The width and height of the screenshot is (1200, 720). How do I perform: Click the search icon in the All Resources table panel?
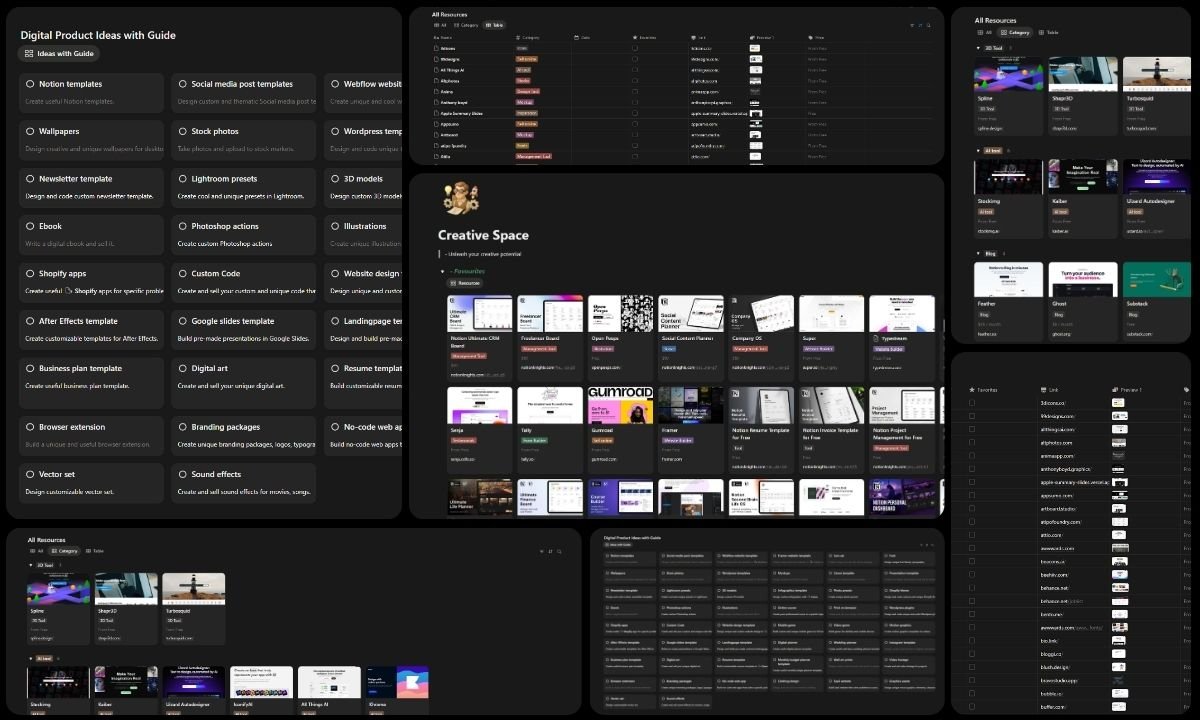pyautogui.click(x=929, y=25)
